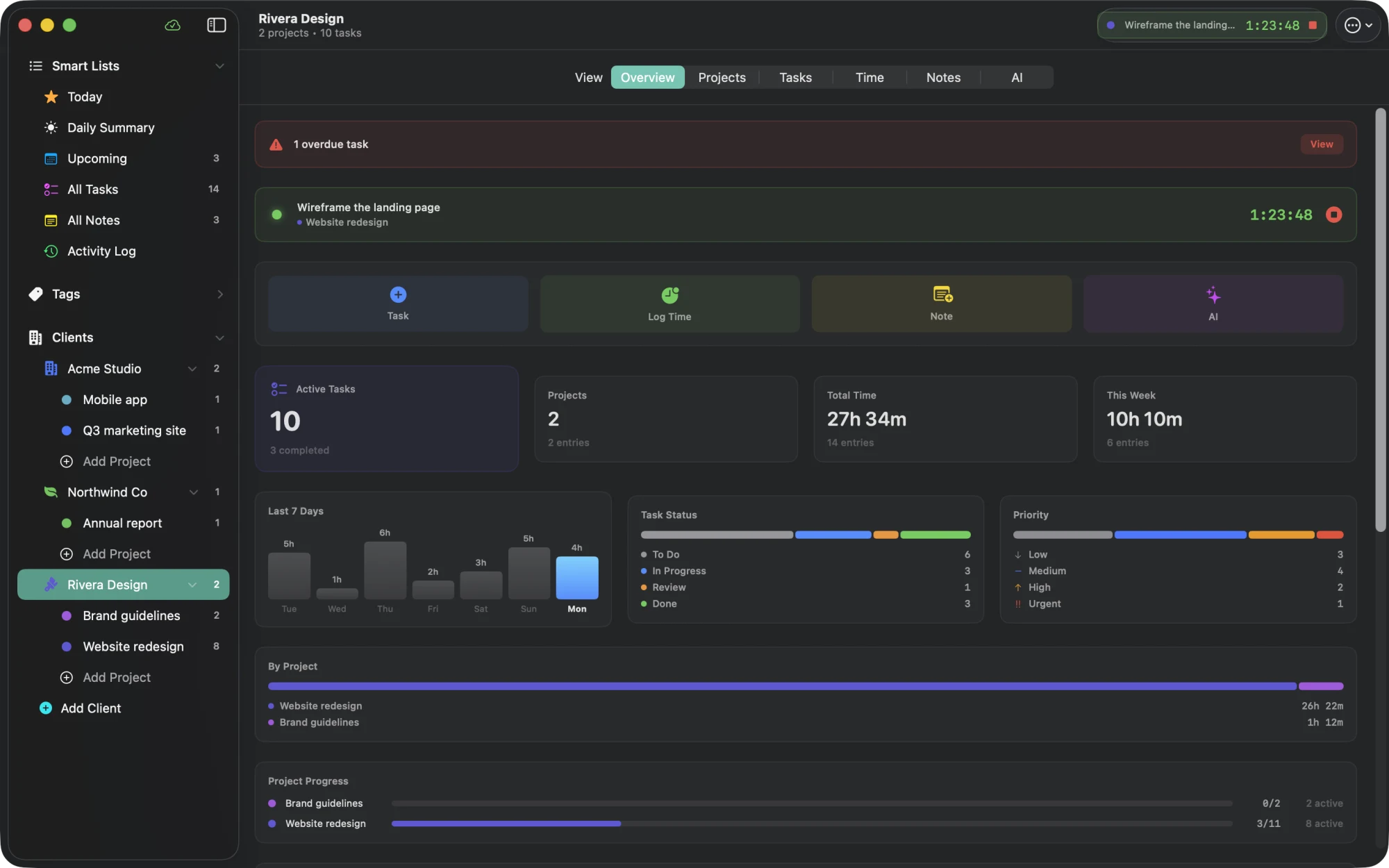This screenshot has width=1389, height=868.
Task: Switch to the Tasks tab
Action: 795,77
